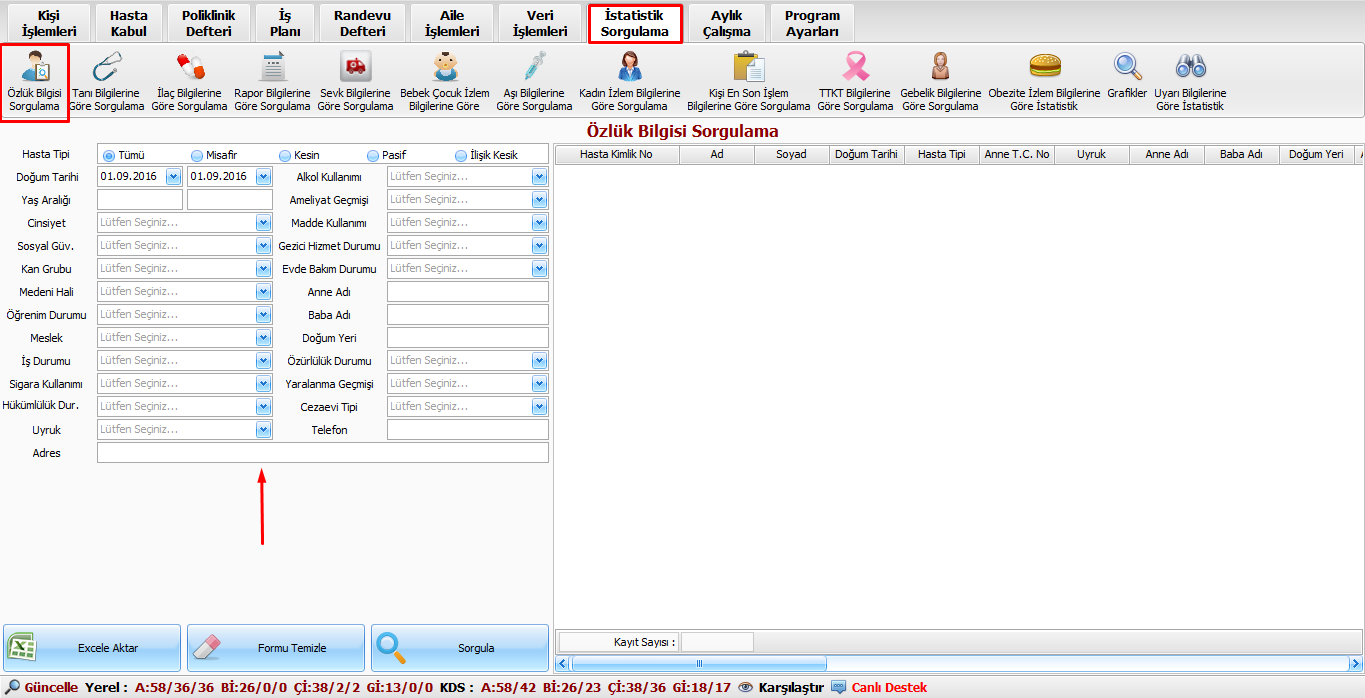Select the Aşı Bilgilerine Göre Sorgulama syringe icon
The height and width of the screenshot is (698, 1365).
tap(534, 68)
